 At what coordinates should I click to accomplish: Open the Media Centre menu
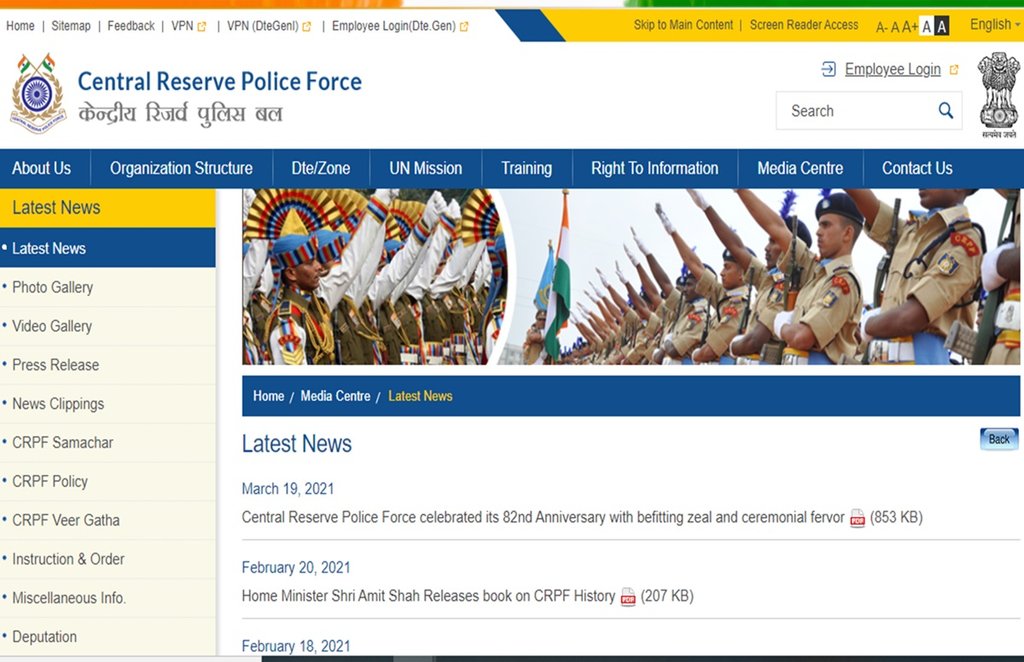pos(800,168)
